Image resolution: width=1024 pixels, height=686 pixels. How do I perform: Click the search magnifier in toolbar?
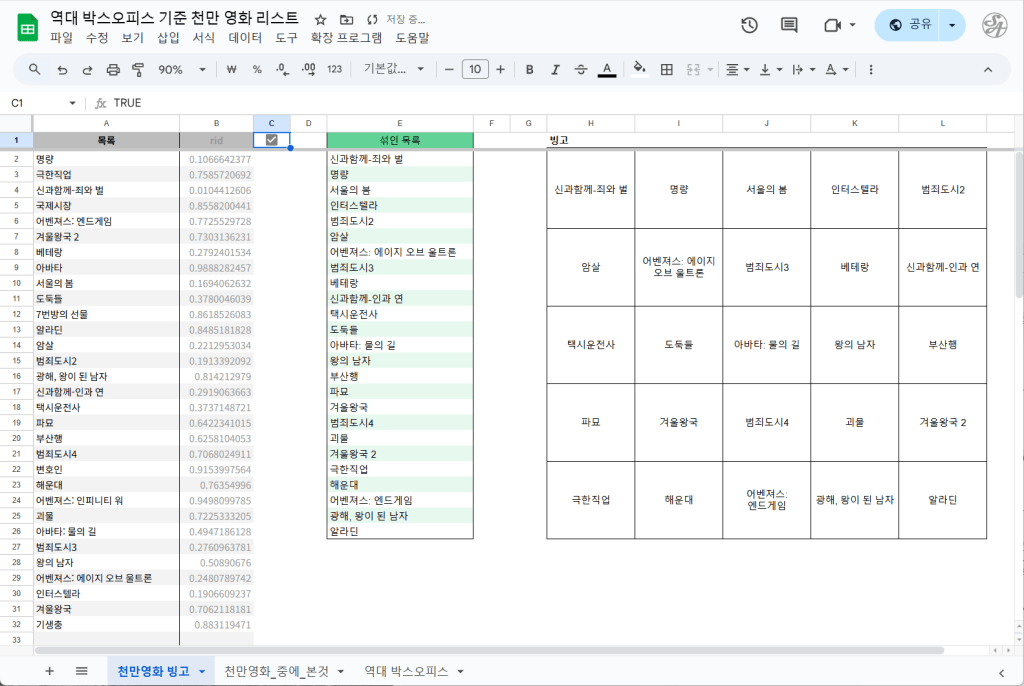(x=35, y=70)
